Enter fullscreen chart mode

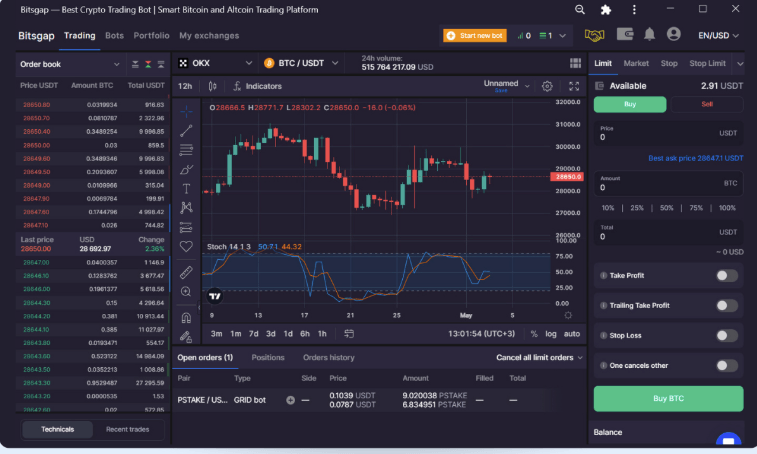pos(574,86)
